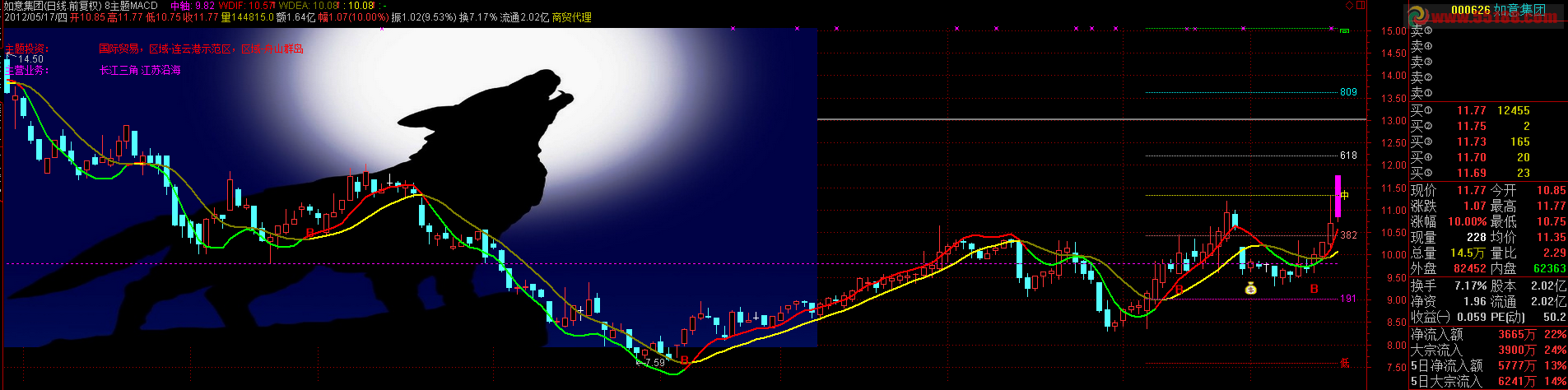Click the 净流入额 row value 3665万
1568x390 pixels.
pos(1518,334)
